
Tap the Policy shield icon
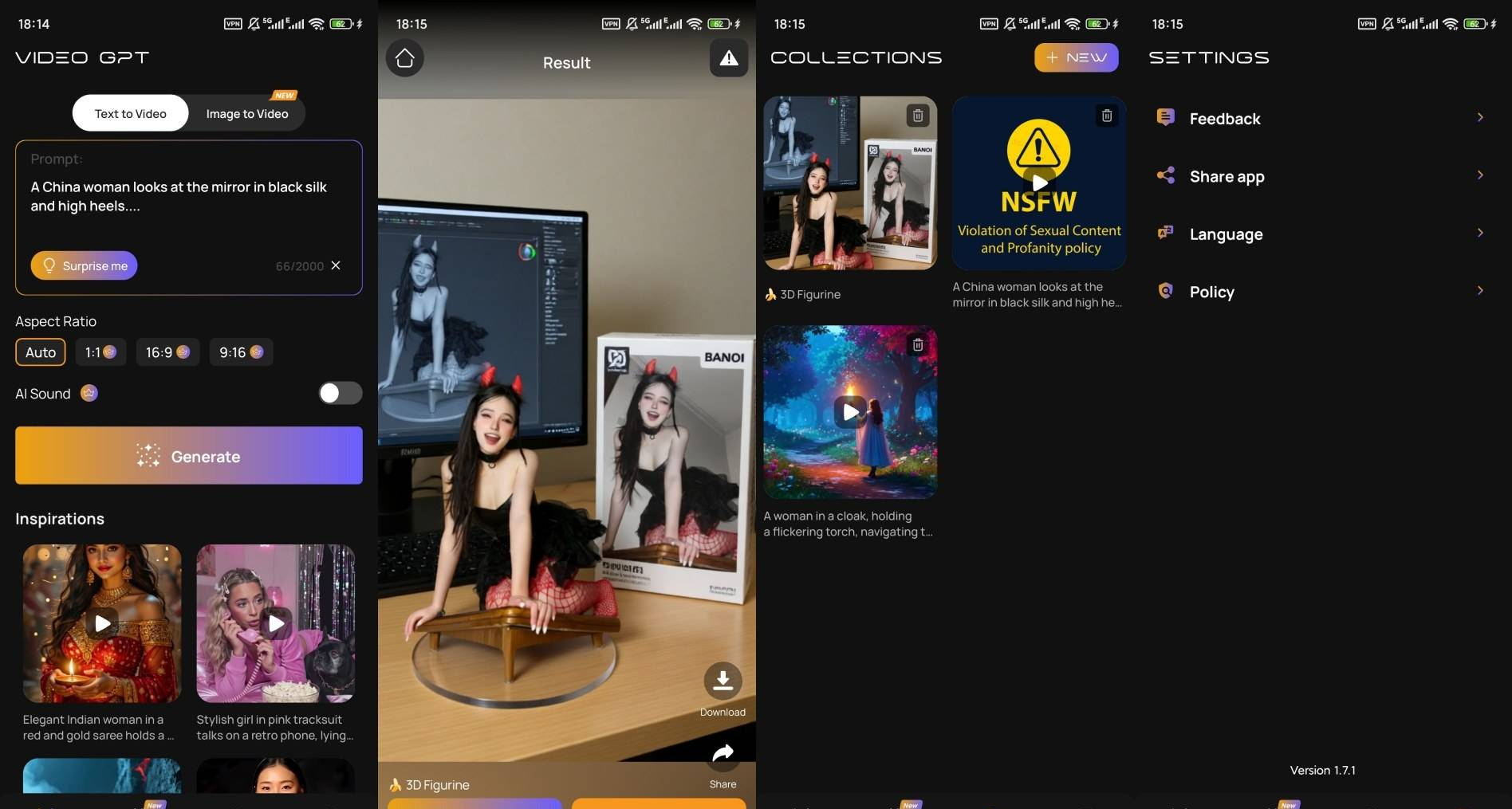[1165, 291]
